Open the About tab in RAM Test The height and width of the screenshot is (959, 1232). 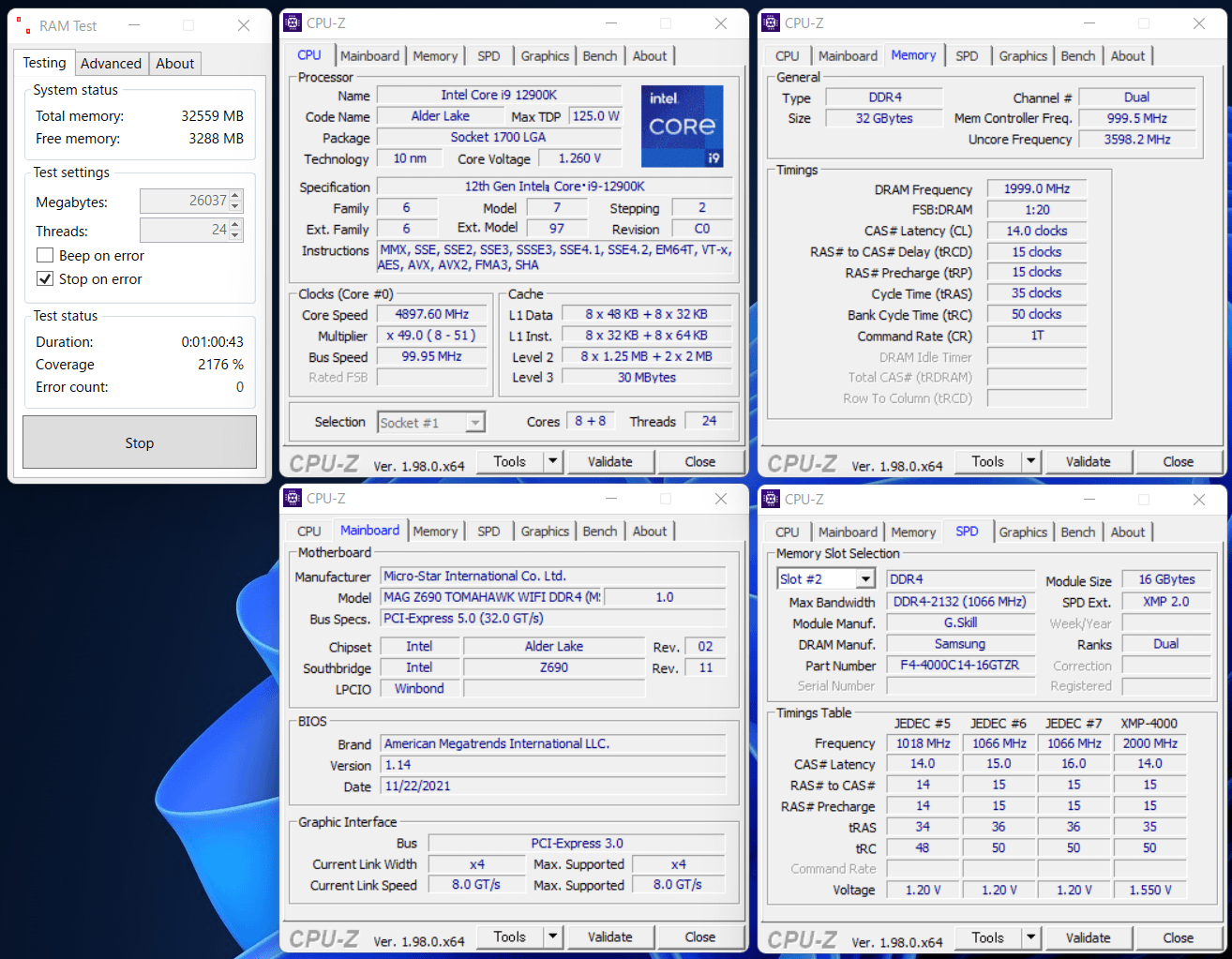point(174,64)
